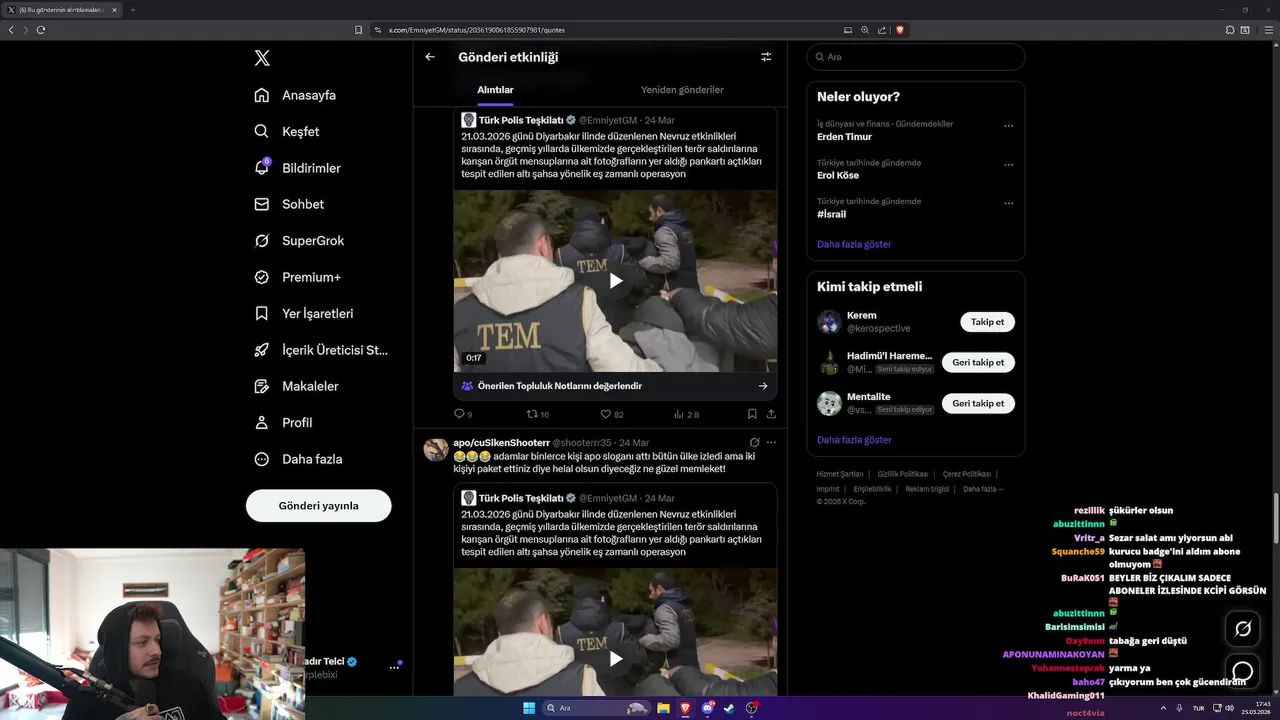Play the second TEM police video
This screenshot has height=720, width=1280.
click(x=616, y=658)
